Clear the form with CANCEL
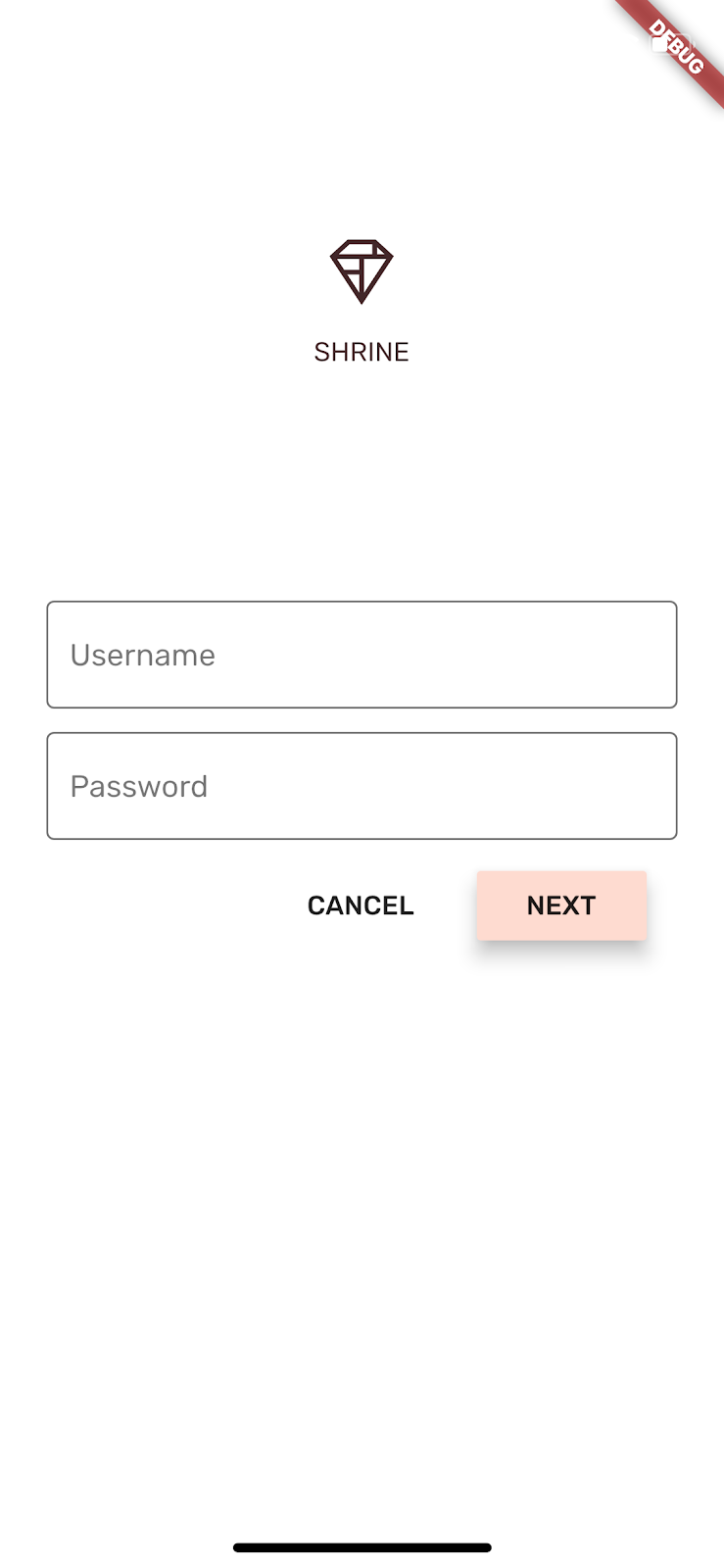Screen dimensions: 724x1568 point(361,906)
